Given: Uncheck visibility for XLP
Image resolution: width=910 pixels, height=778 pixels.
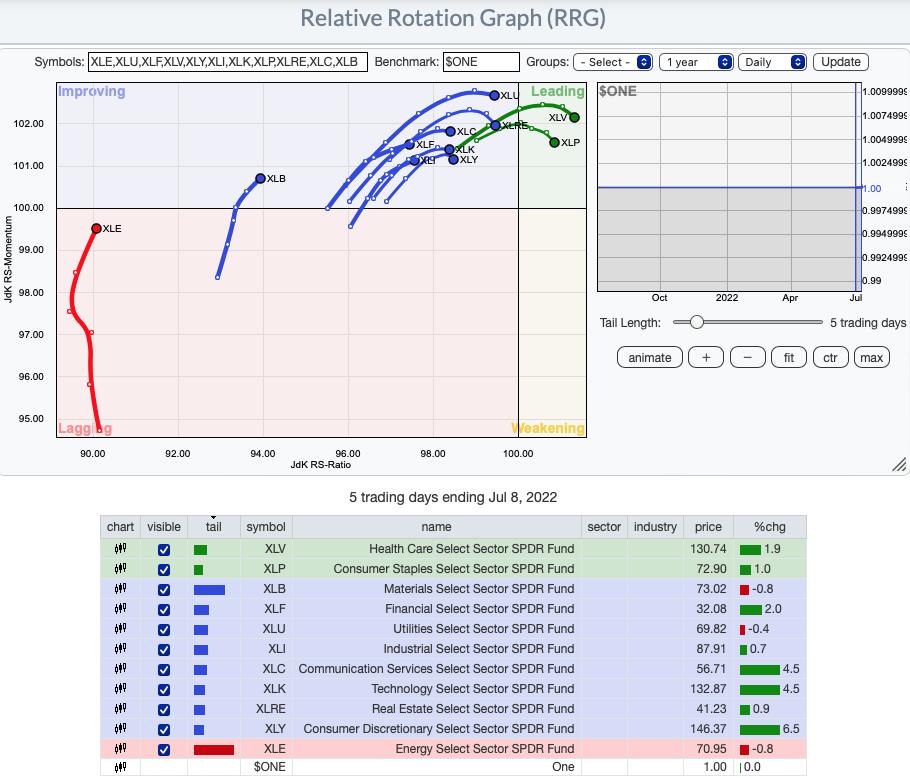Looking at the screenshot, I should 164,569.
